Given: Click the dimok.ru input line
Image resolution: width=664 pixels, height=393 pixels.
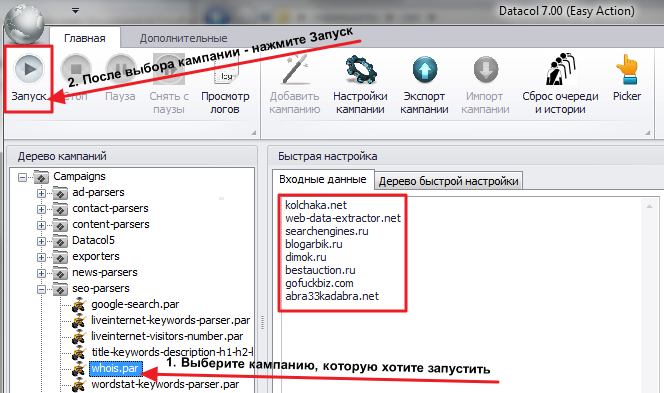Looking at the screenshot, I should pos(305,257).
